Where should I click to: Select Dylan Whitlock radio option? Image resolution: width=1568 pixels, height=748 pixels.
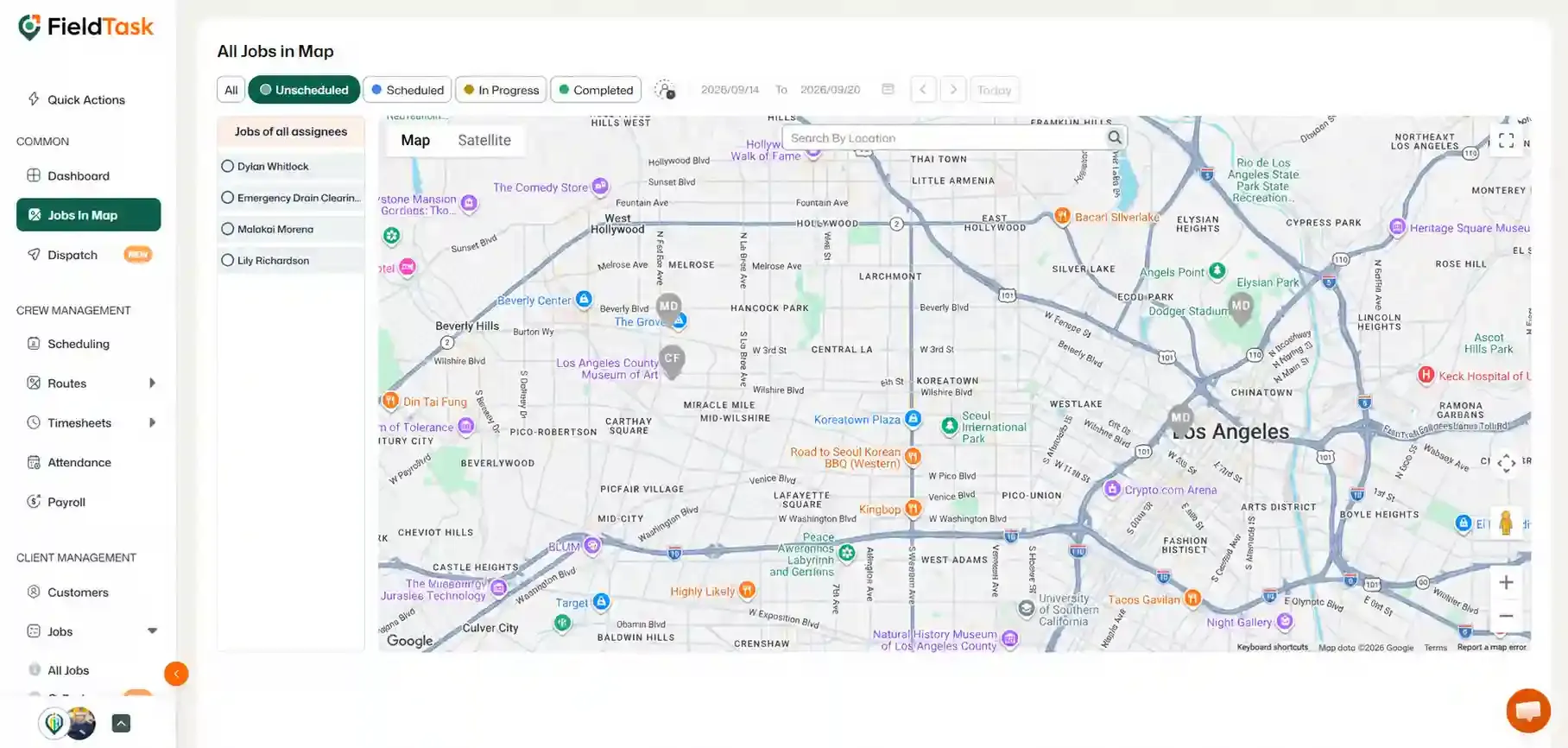pyautogui.click(x=228, y=166)
